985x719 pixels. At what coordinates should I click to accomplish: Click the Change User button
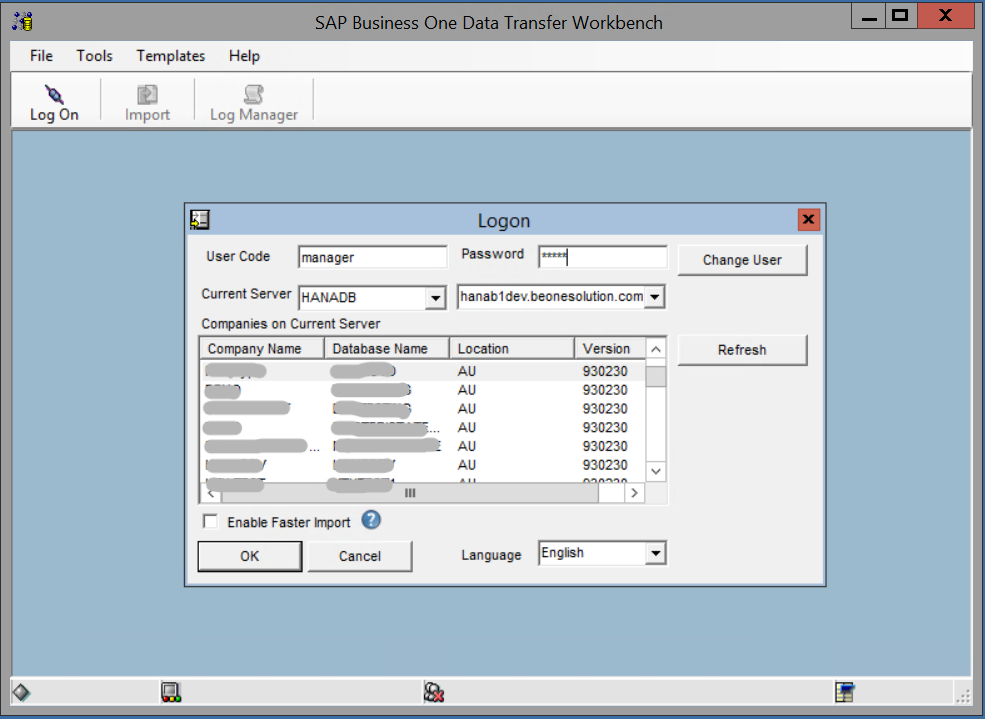[x=743, y=260]
